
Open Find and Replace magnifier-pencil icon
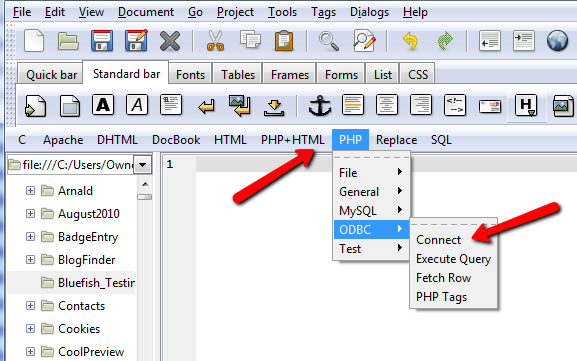tap(364, 40)
